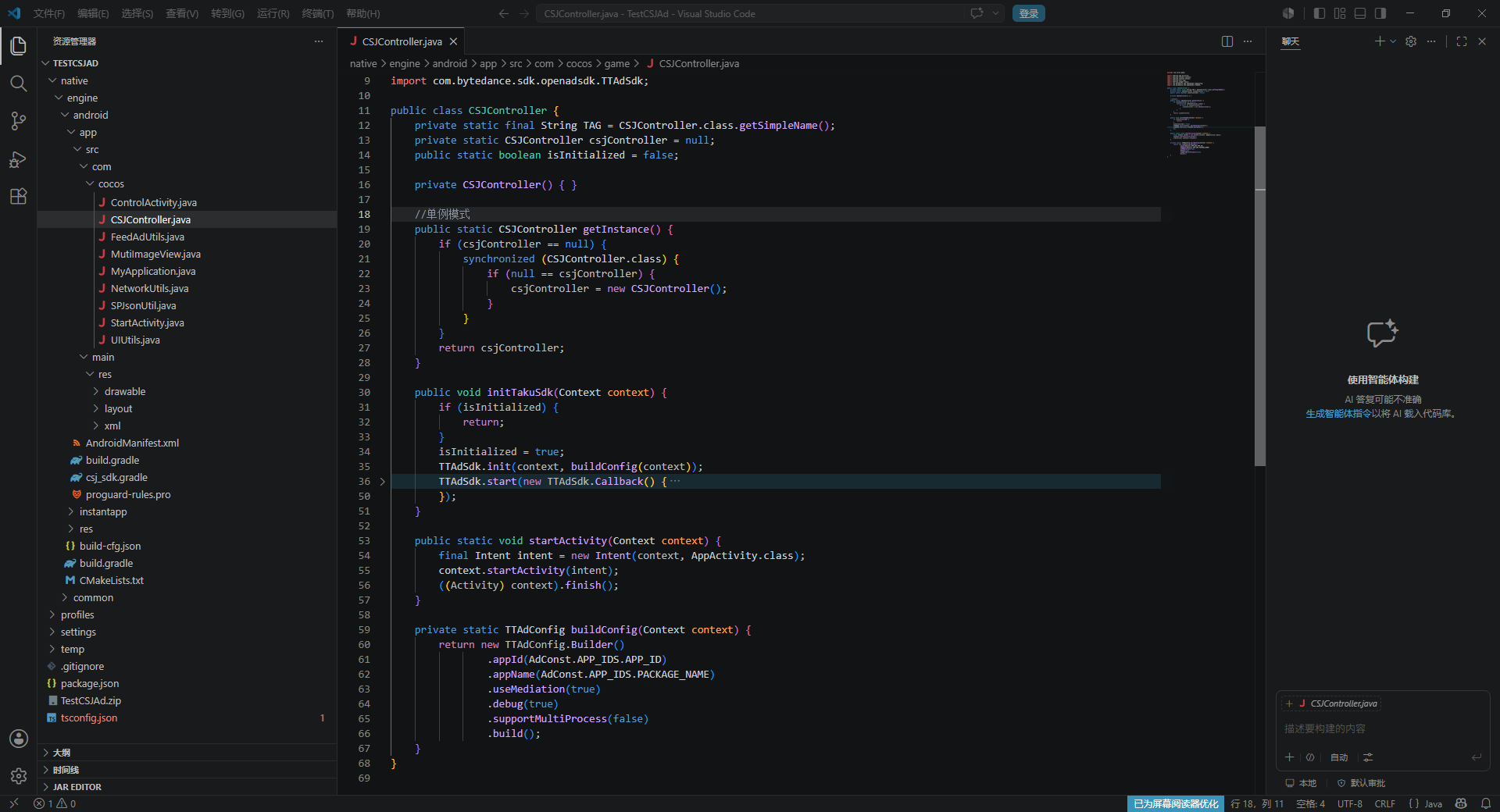The image size is (1500, 812).
Task: Toggle the bottom panel visibility
Action: click(x=1360, y=13)
